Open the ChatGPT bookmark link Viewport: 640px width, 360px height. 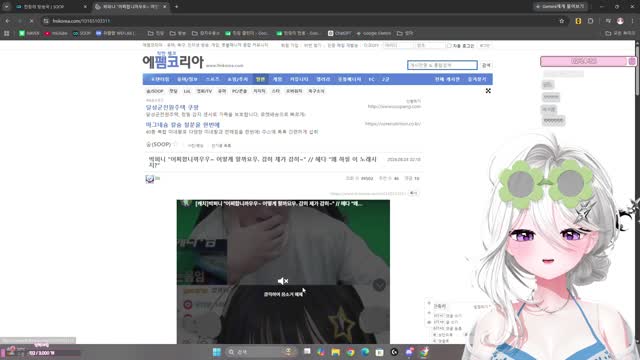pos(340,33)
